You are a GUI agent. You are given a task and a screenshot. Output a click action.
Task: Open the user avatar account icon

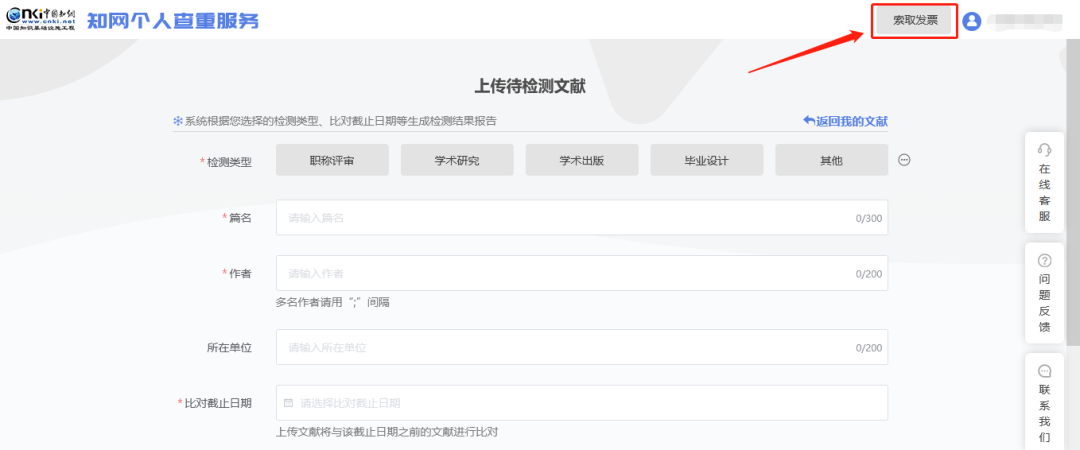pyautogui.click(x=972, y=21)
